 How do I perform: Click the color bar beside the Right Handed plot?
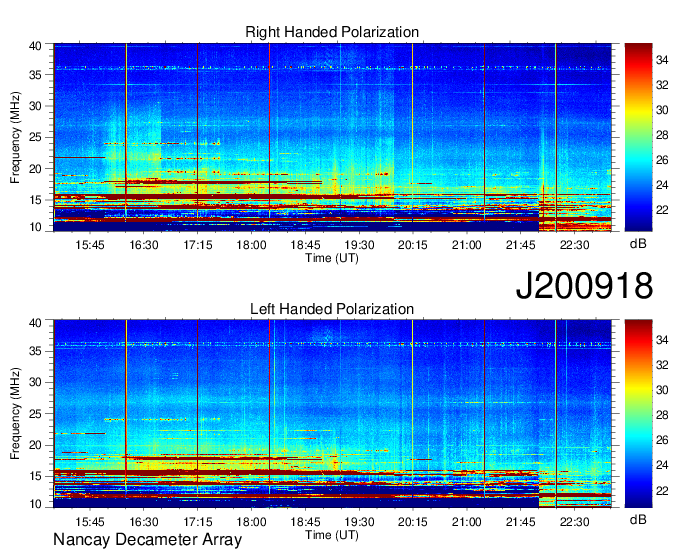(x=638, y=137)
